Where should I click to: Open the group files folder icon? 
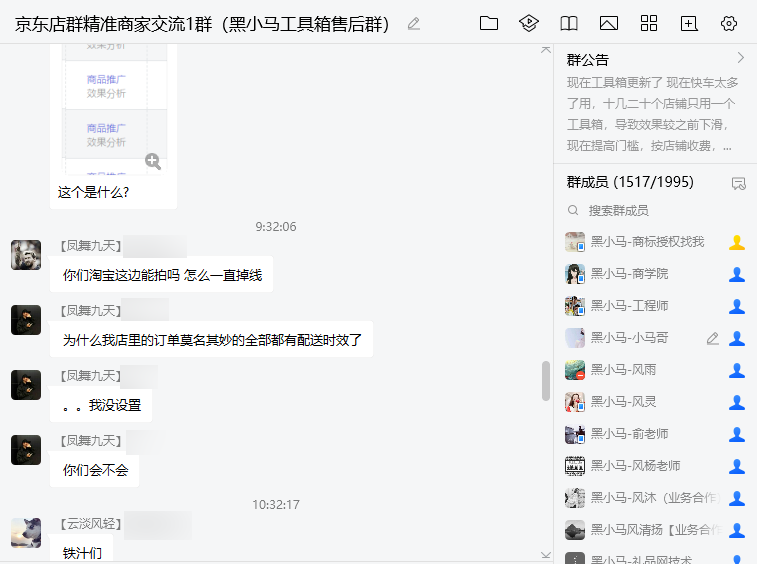(489, 24)
